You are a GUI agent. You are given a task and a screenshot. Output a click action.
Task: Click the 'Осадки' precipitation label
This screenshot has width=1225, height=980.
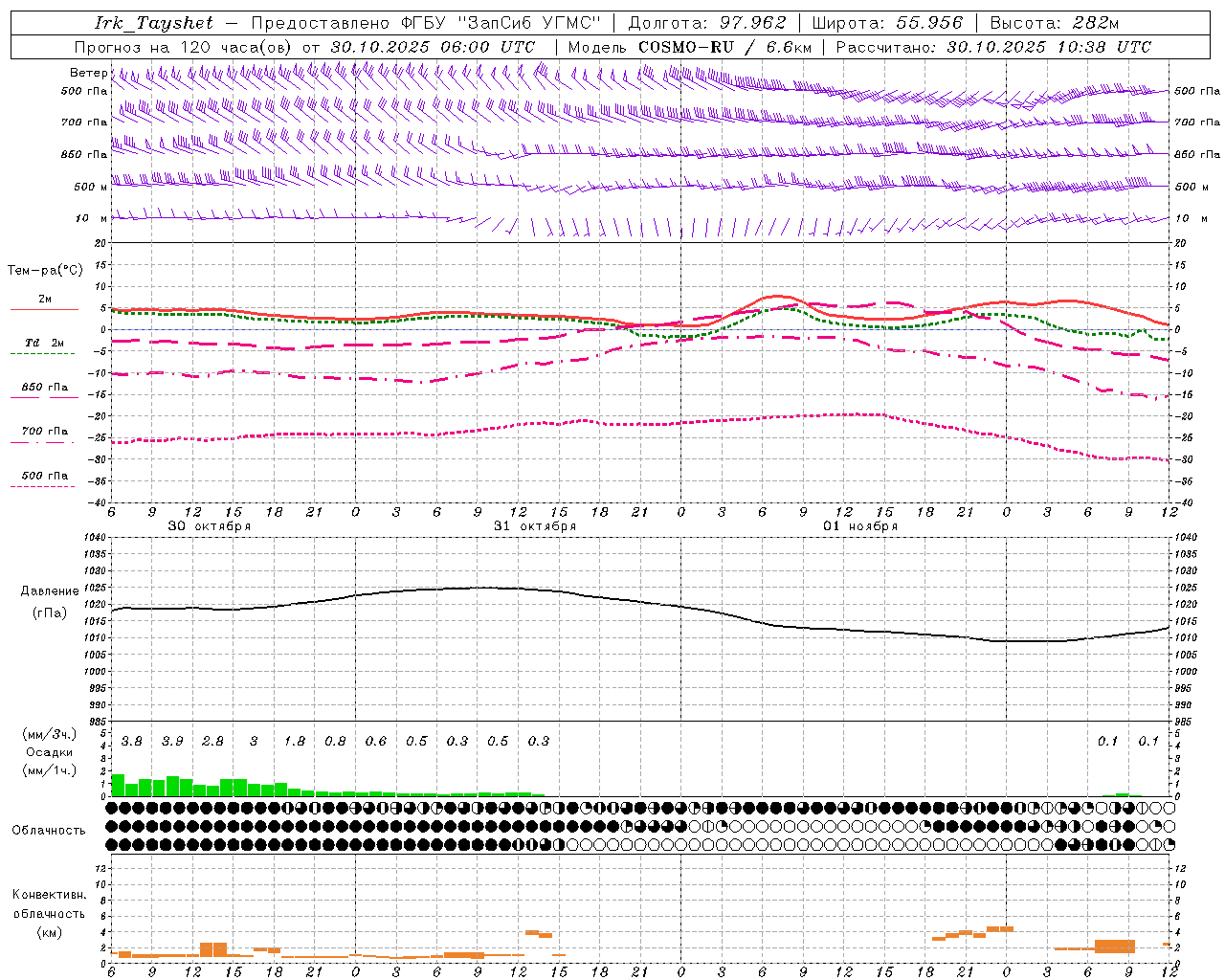pos(50,752)
